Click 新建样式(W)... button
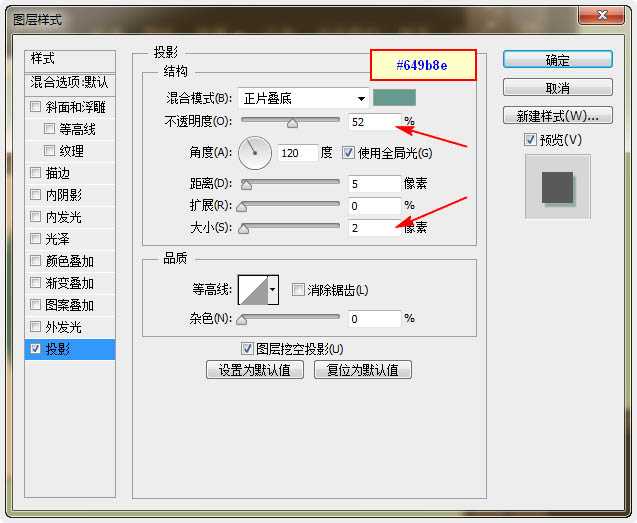Screen dimensions: 637x523 (558, 116)
